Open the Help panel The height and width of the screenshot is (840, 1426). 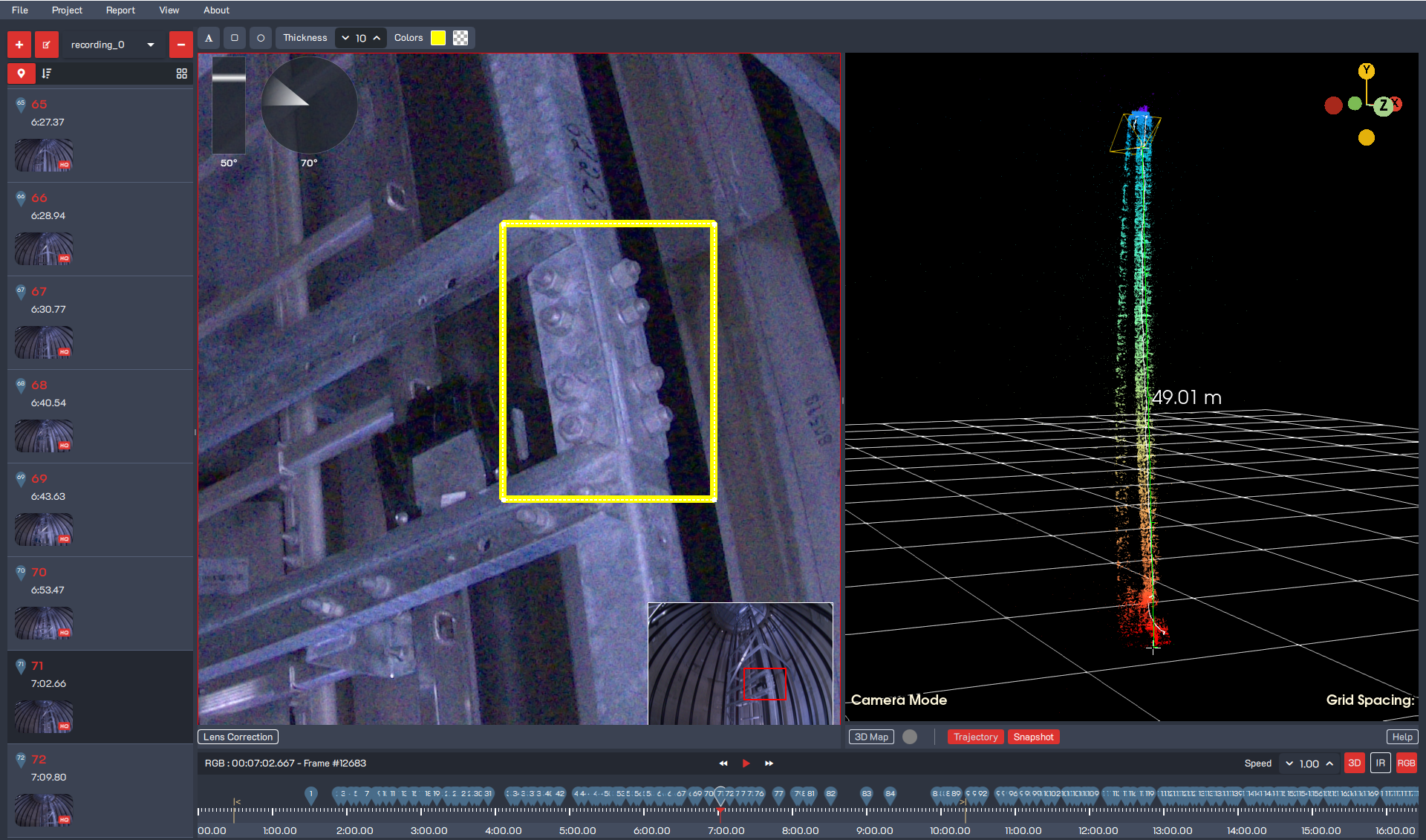[1402, 737]
